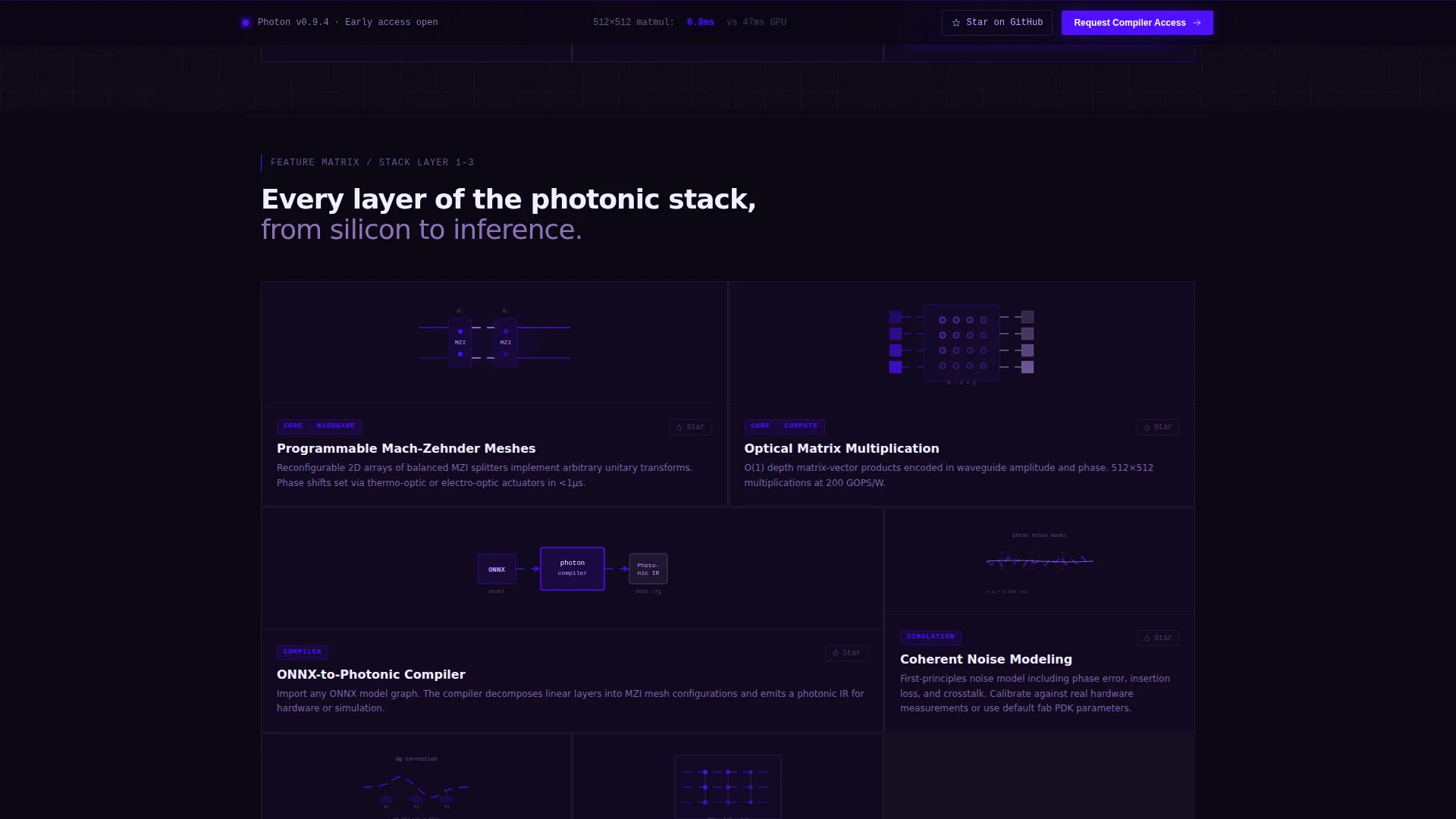Click the ONNX model box in diagram
The image size is (1456, 819).
click(x=496, y=569)
